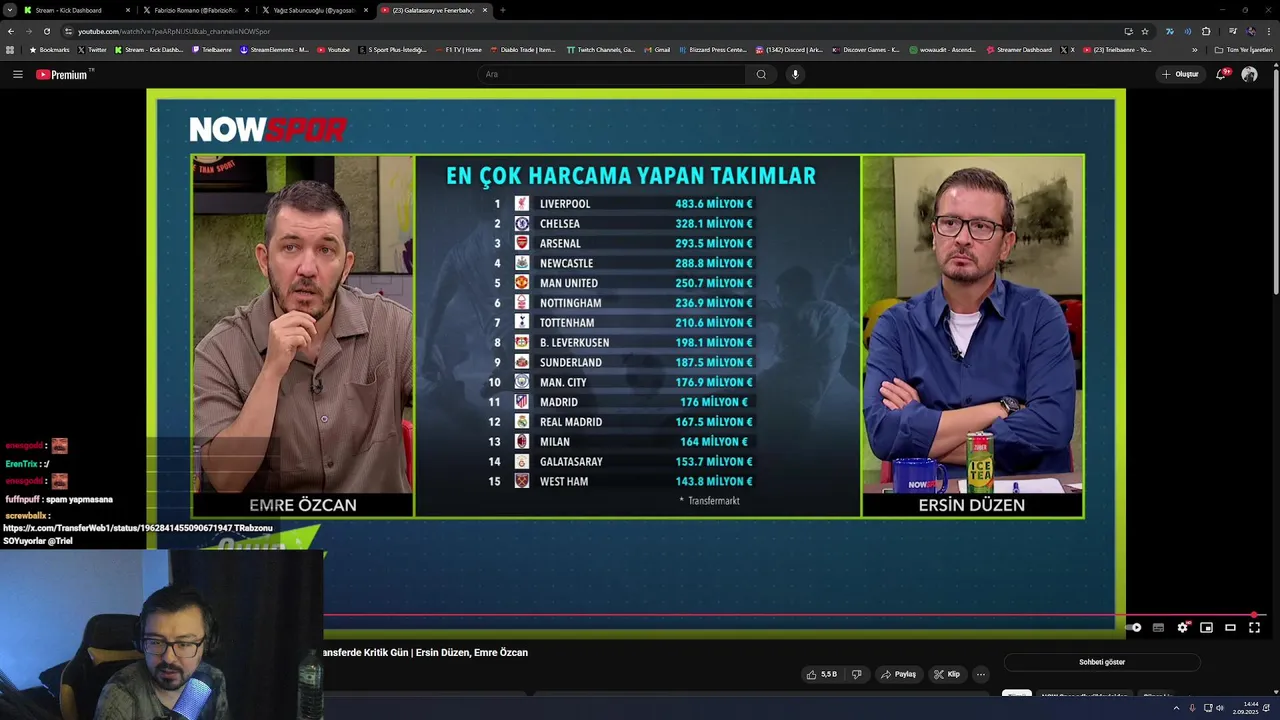Open the tab search dropdown arrow
This screenshot has height=720, width=1280.
[8, 10]
